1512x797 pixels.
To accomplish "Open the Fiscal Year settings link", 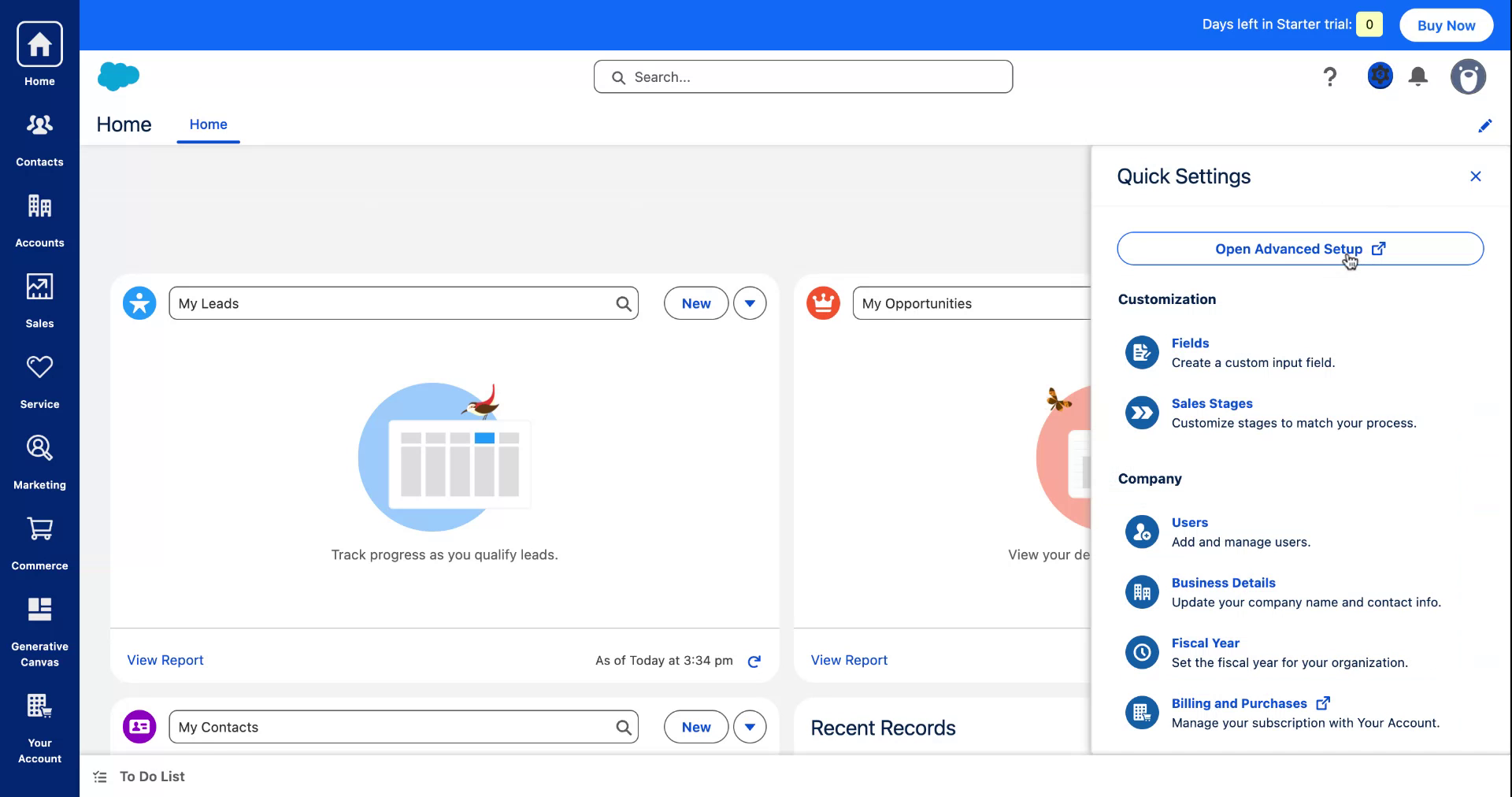I will [1205, 643].
